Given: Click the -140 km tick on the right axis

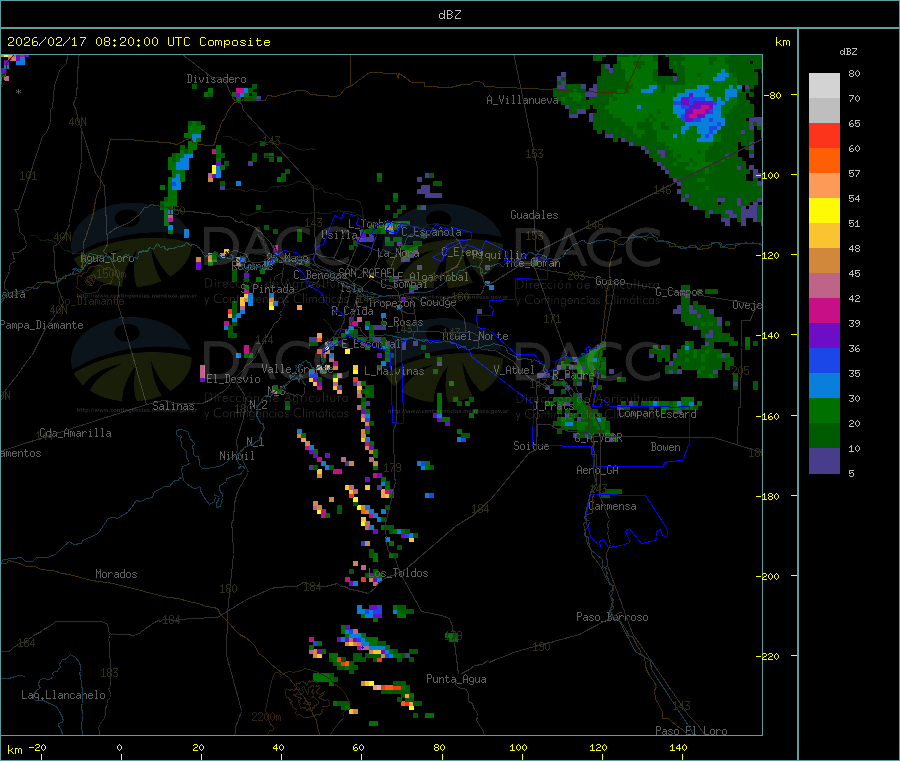Looking at the screenshot, I should pos(770,335).
